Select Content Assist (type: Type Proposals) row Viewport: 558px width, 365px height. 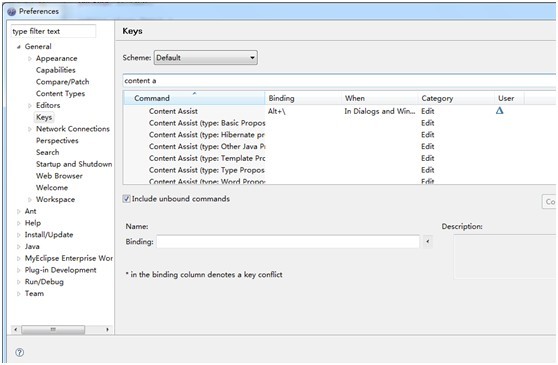pos(339,170)
